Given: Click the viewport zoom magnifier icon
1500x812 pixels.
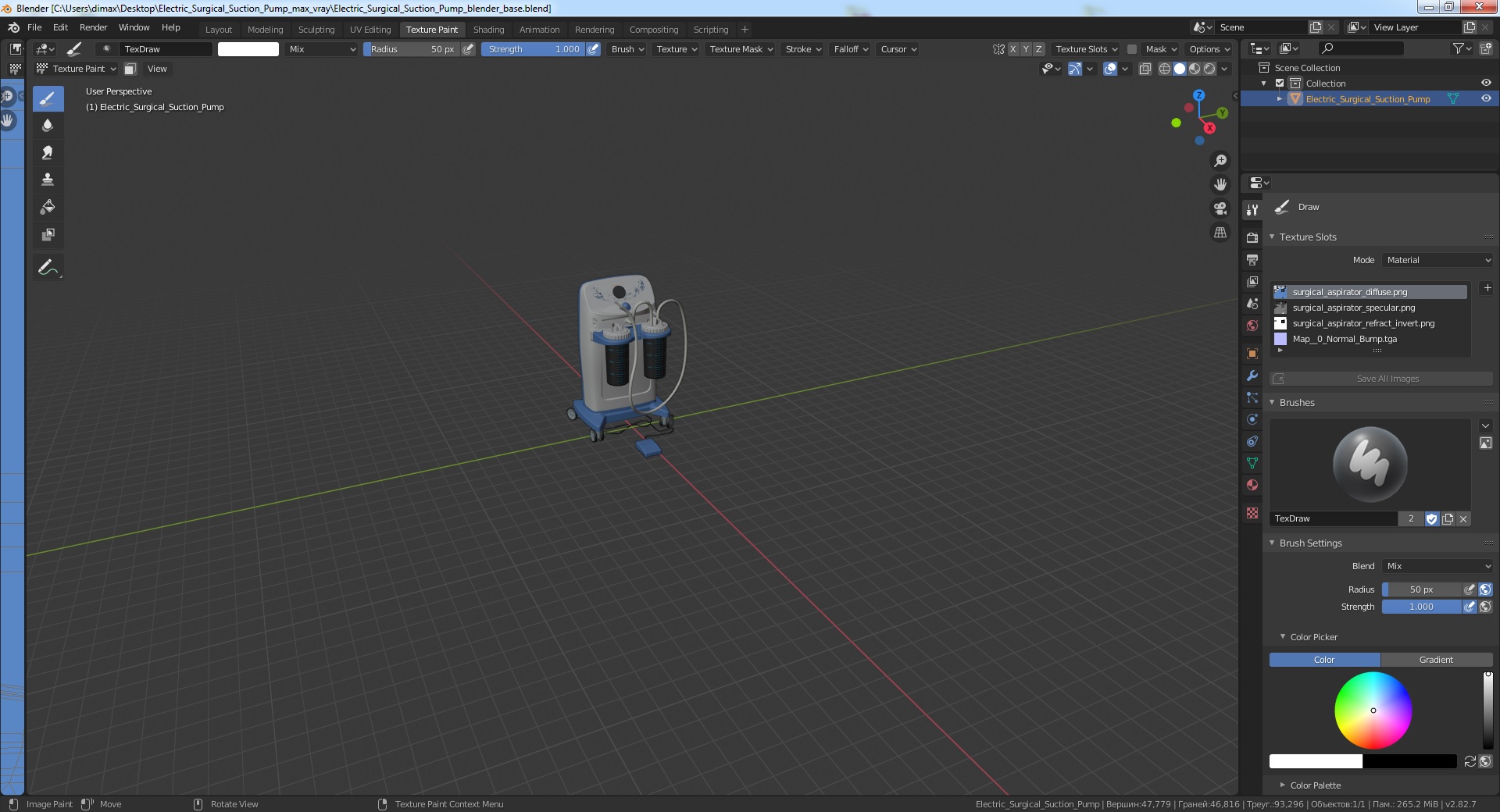Looking at the screenshot, I should (x=1220, y=161).
